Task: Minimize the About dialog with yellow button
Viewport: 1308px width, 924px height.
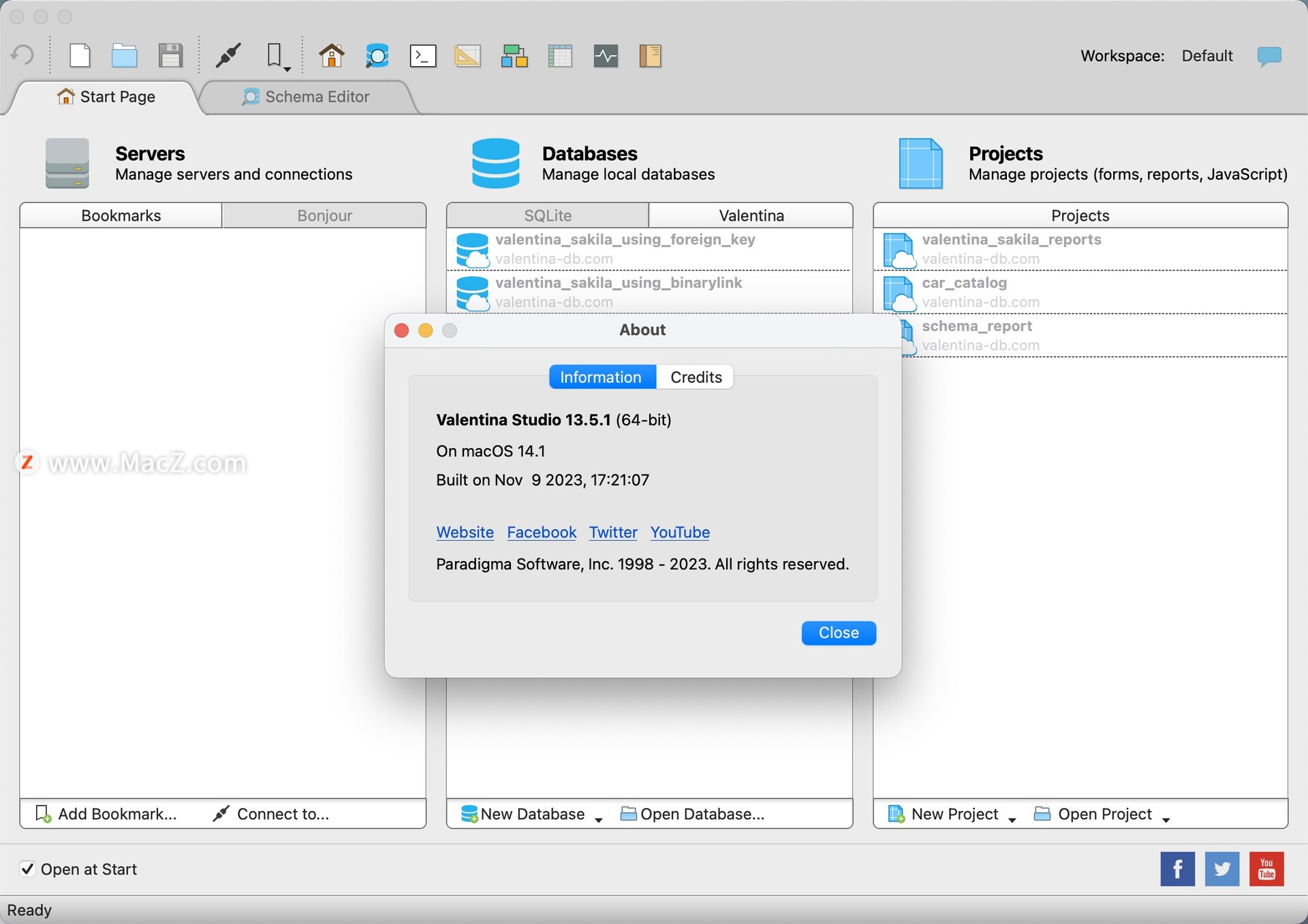Action: [x=425, y=330]
